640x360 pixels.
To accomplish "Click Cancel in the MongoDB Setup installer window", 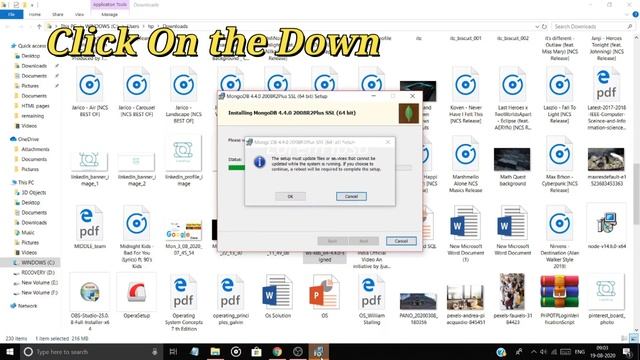I will point(401,241).
